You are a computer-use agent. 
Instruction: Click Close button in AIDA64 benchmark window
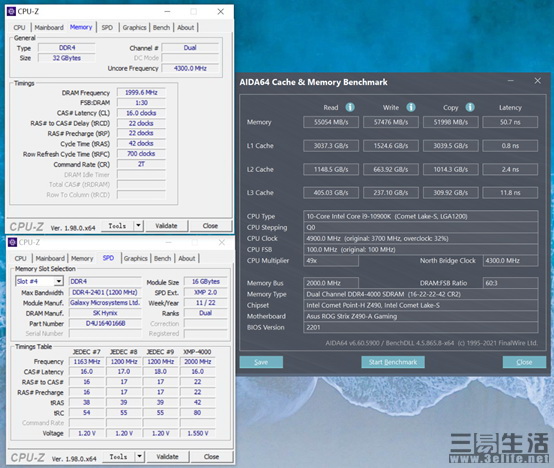click(524, 362)
